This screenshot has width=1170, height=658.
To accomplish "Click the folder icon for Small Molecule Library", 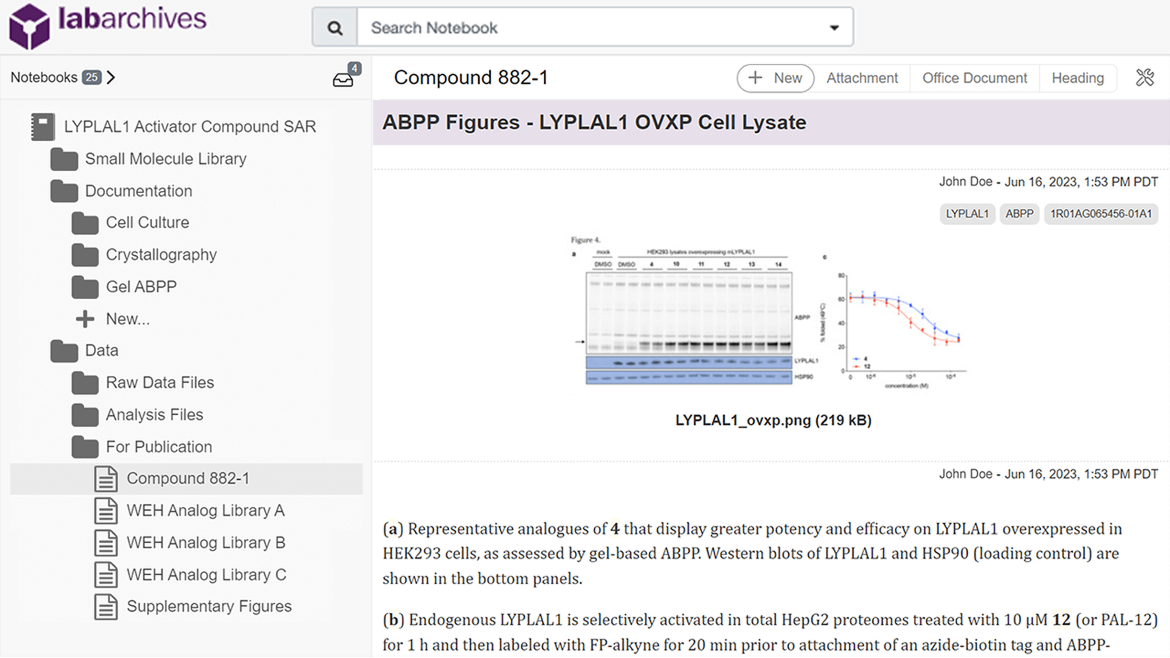I will [63, 158].
